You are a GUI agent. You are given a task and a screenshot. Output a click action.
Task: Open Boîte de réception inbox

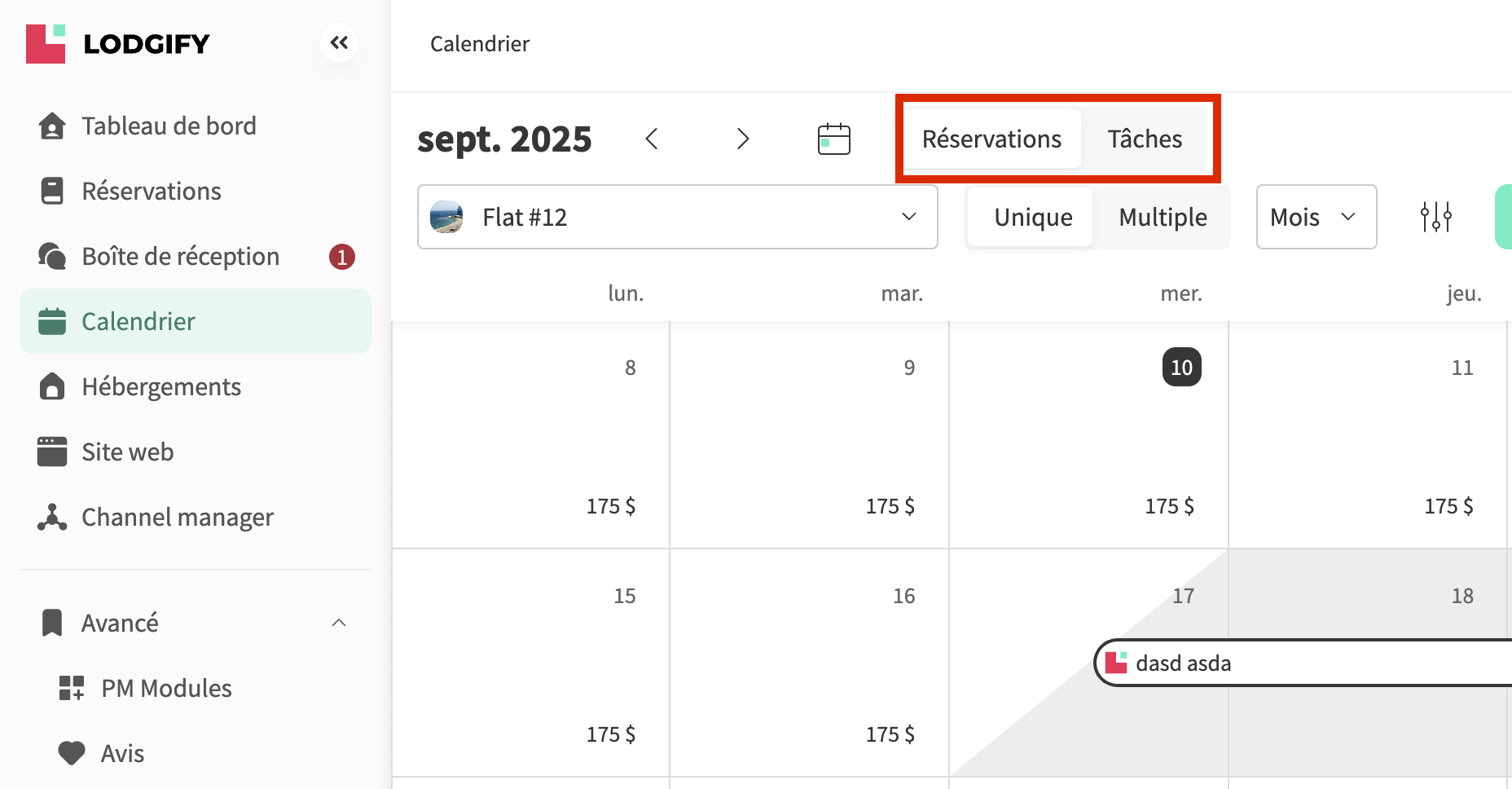pyautogui.click(x=180, y=257)
